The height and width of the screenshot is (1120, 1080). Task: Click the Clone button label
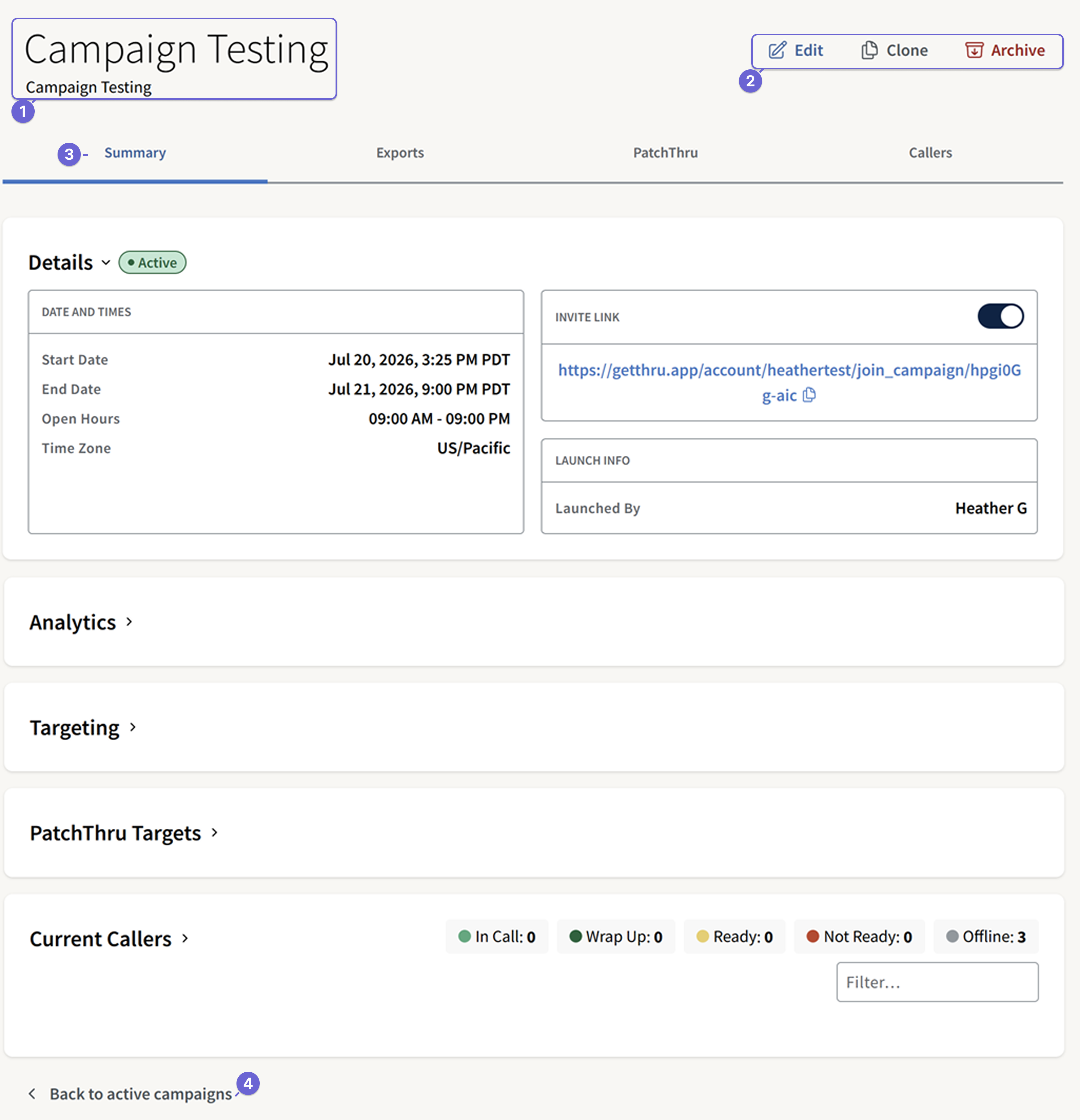907,50
